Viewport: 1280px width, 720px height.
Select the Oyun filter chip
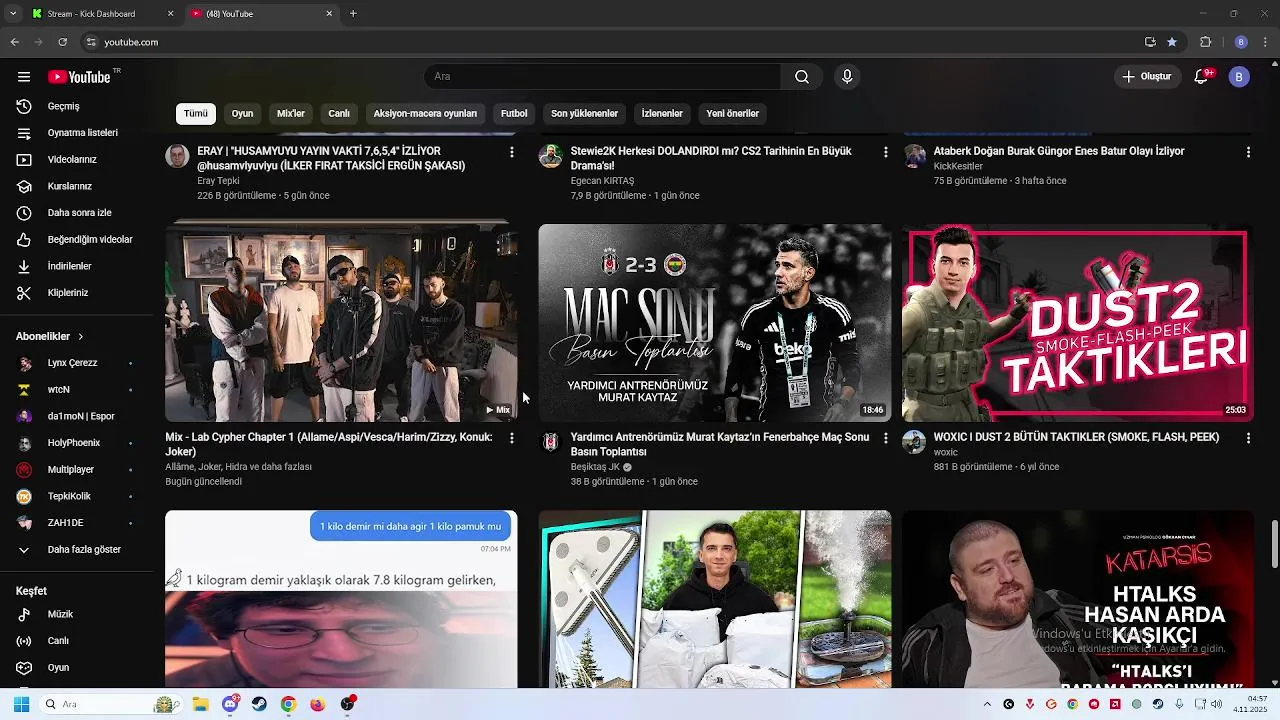243,114
